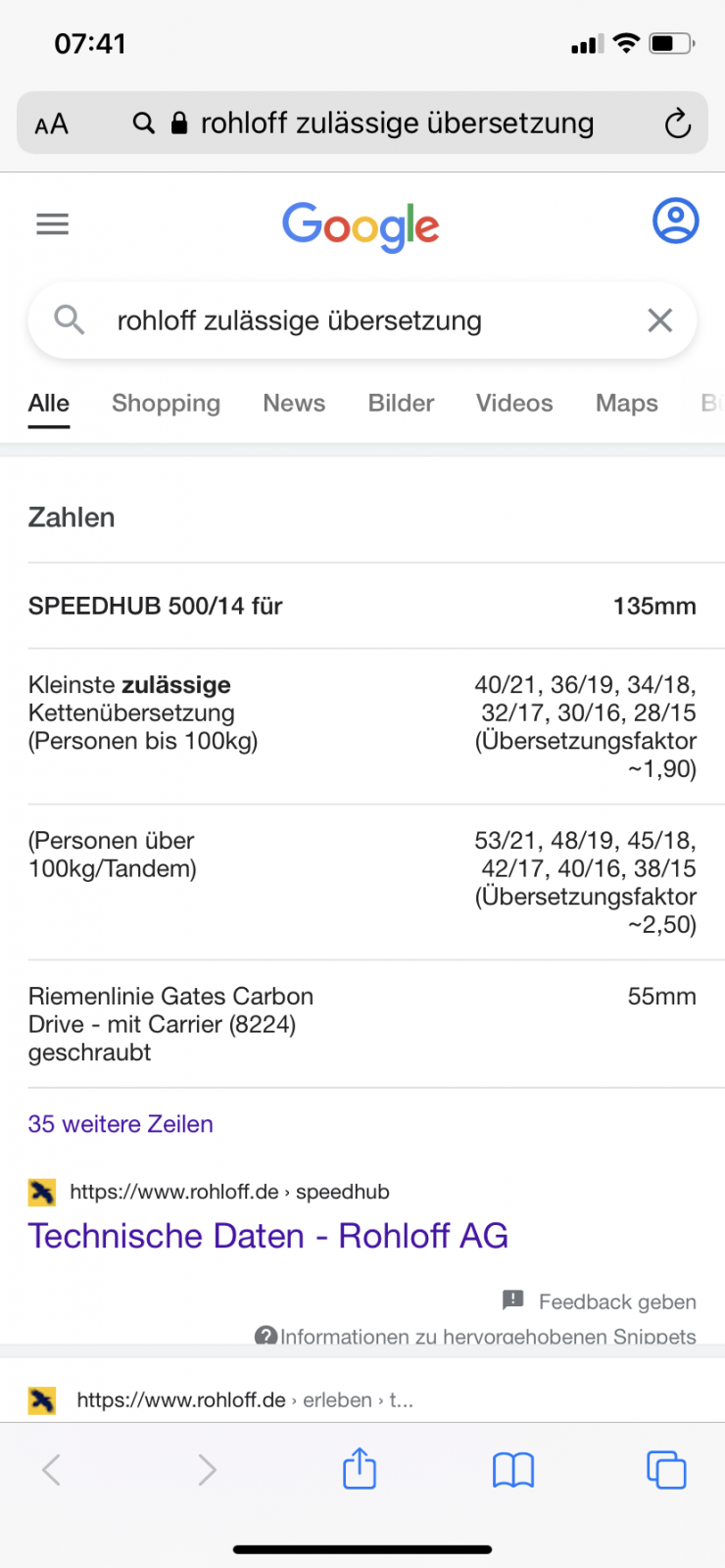Image resolution: width=725 pixels, height=1568 pixels.
Task: Tap the magnifier icon in search box
Action: tap(69, 319)
